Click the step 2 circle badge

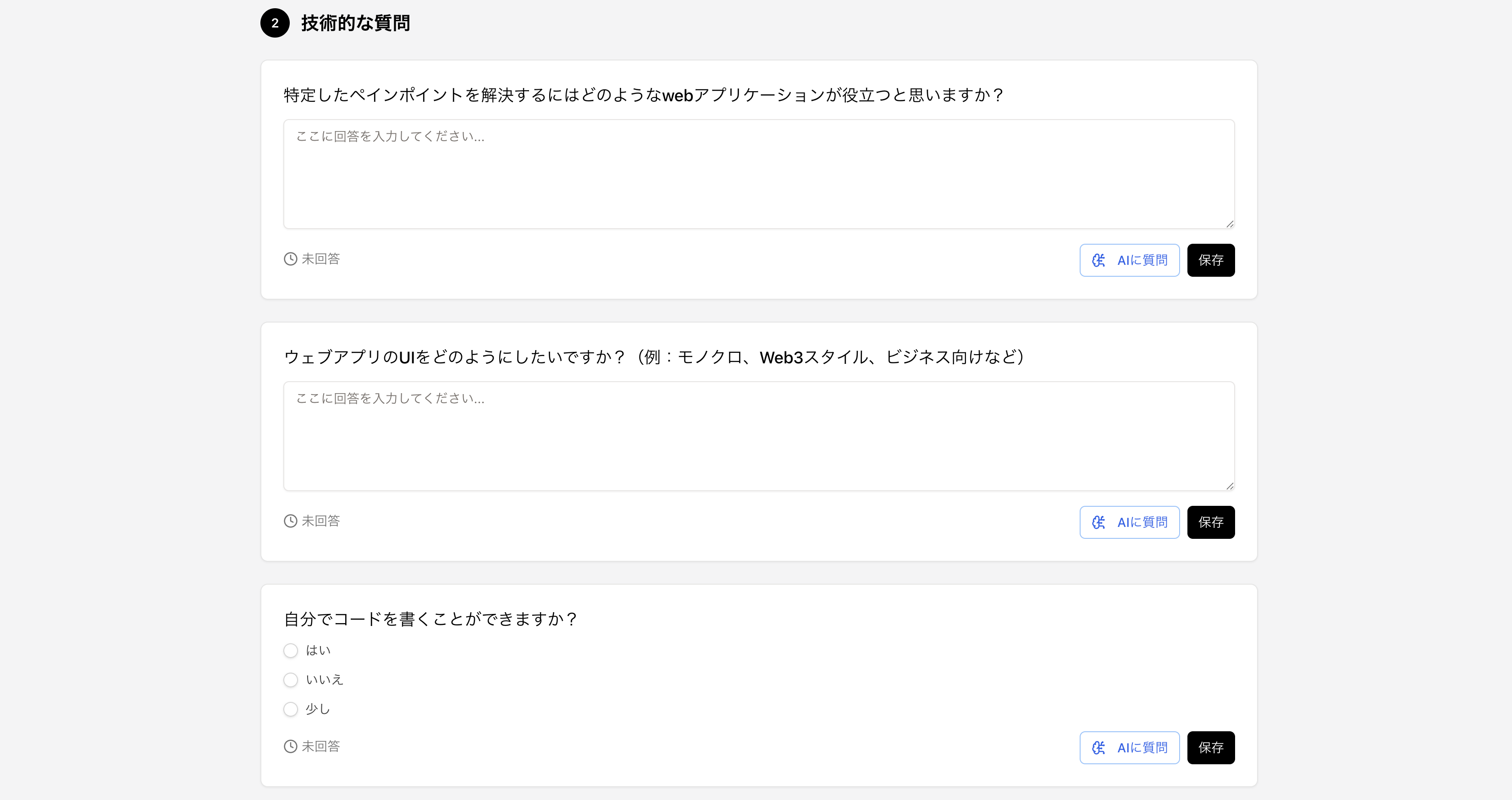[275, 23]
